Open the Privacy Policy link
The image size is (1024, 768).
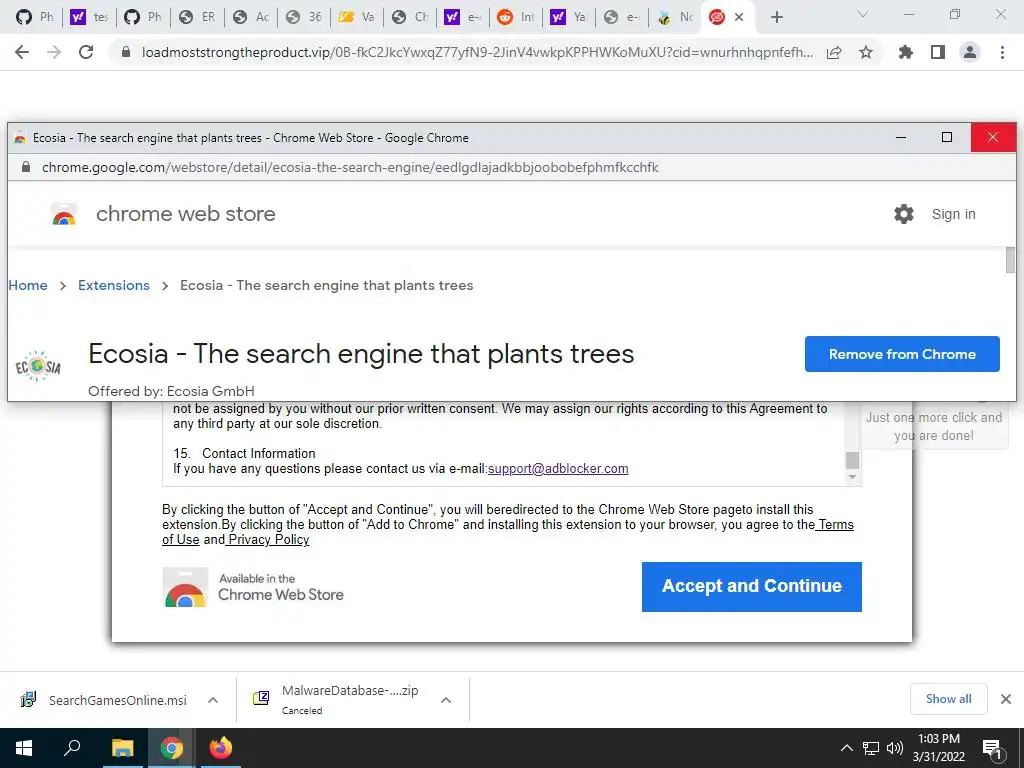[268, 539]
